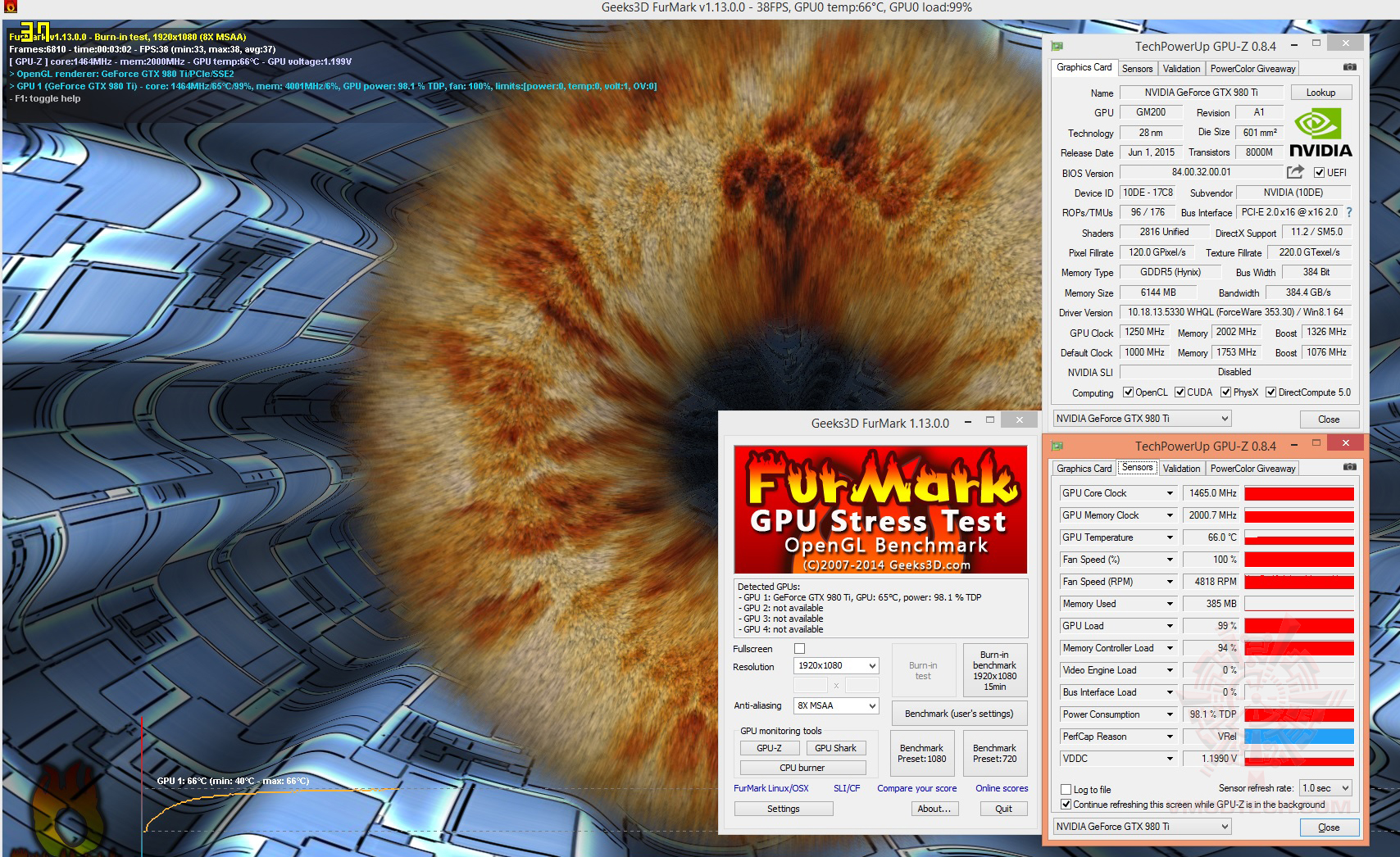Click the GPU name field NVIDIA GeForce GTX 980 Ti
Viewport: 1400px width, 857px height.
(1201, 93)
